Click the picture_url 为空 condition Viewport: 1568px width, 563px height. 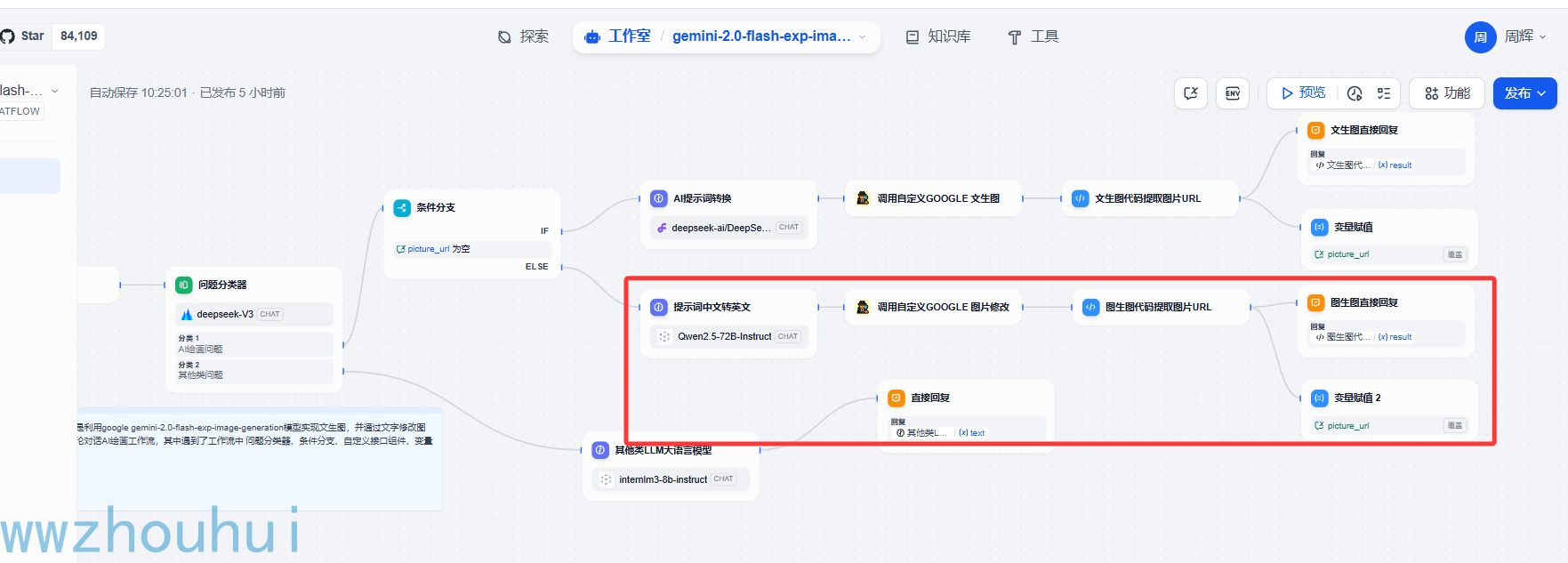pos(472,249)
